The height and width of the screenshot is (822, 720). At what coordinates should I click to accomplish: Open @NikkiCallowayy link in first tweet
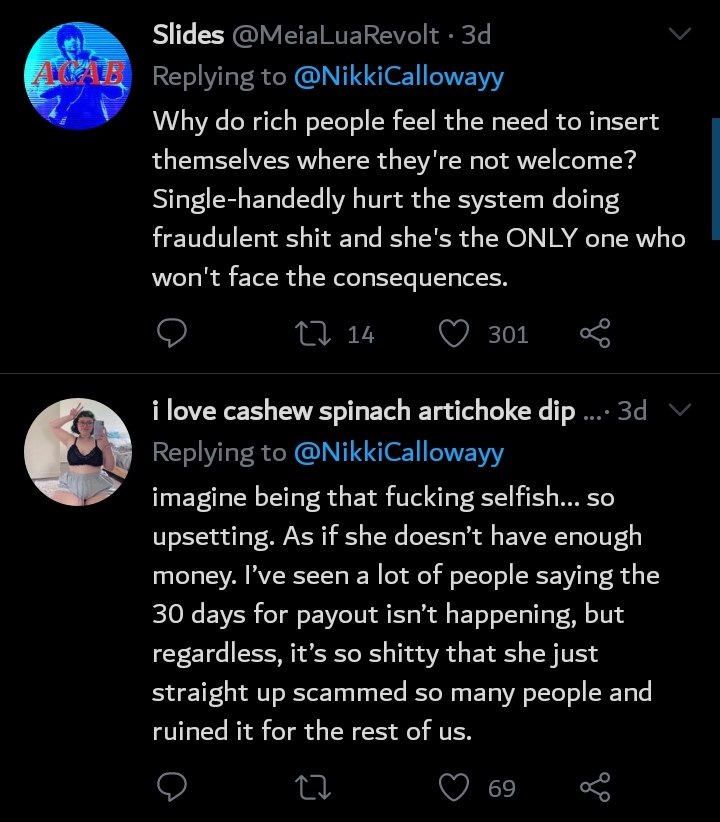398,78
